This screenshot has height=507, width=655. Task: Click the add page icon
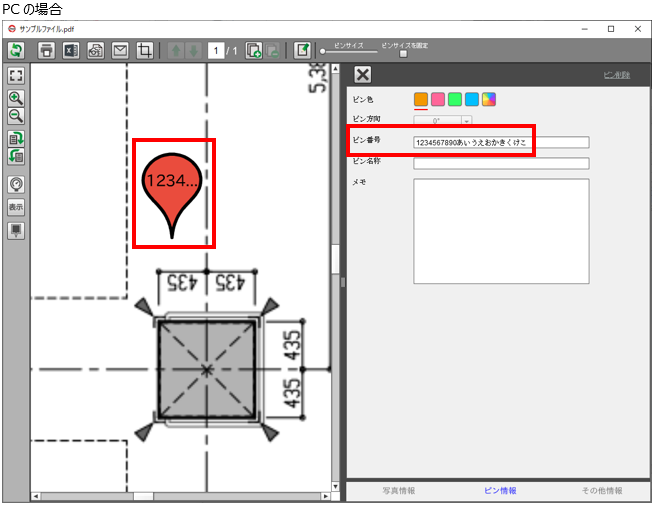click(x=254, y=50)
